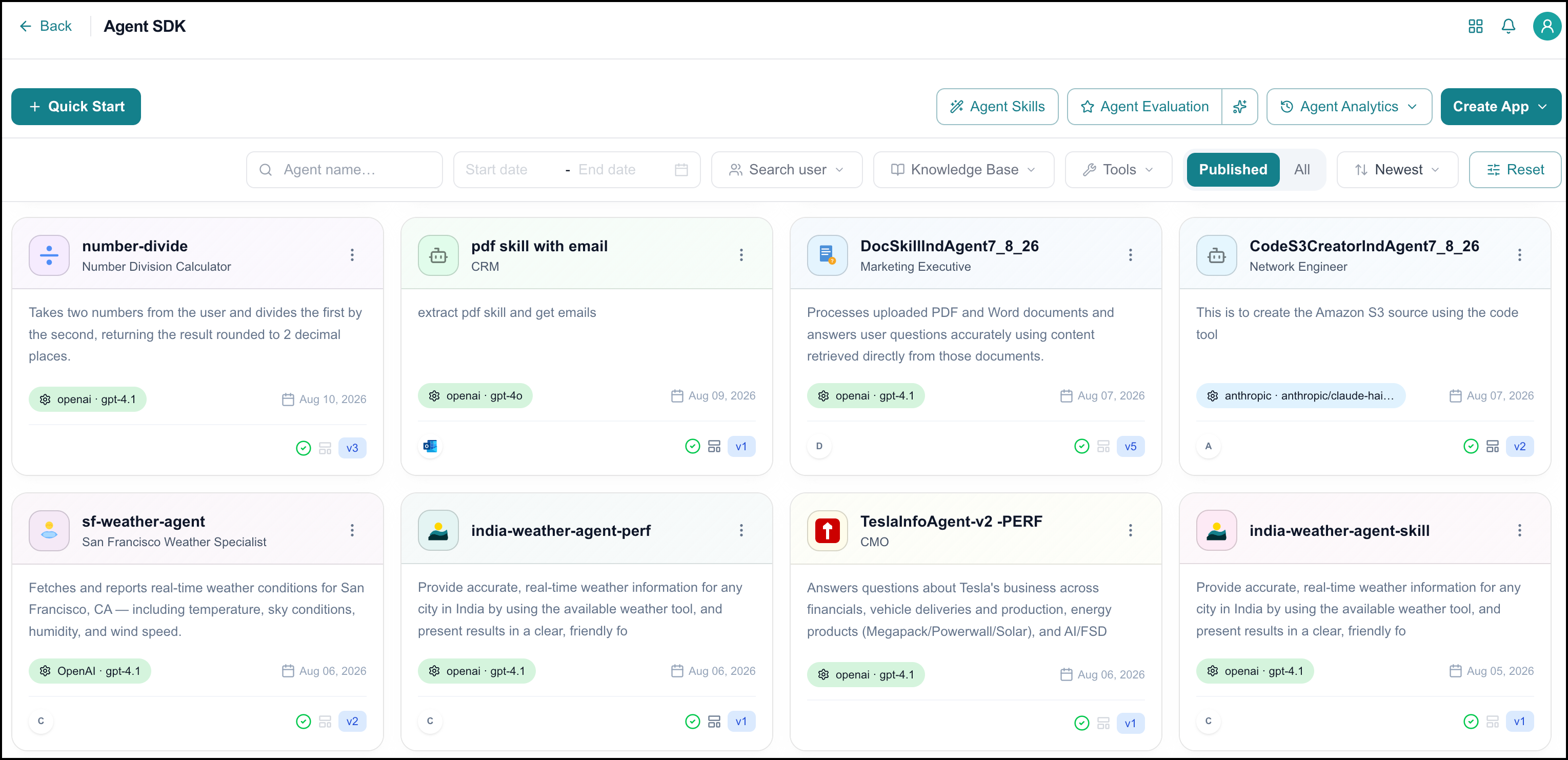Expand the Search user dropdown
The width and height of the screenshot is (1568, 760).
coord(787,170)
